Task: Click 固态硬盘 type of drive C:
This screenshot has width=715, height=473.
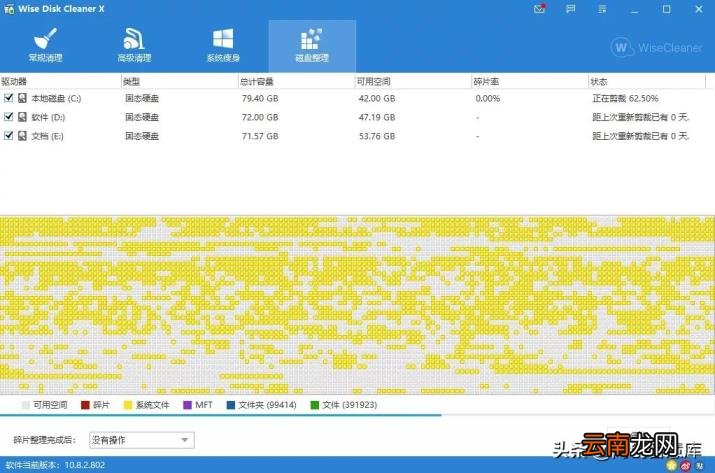Action: 142,98
